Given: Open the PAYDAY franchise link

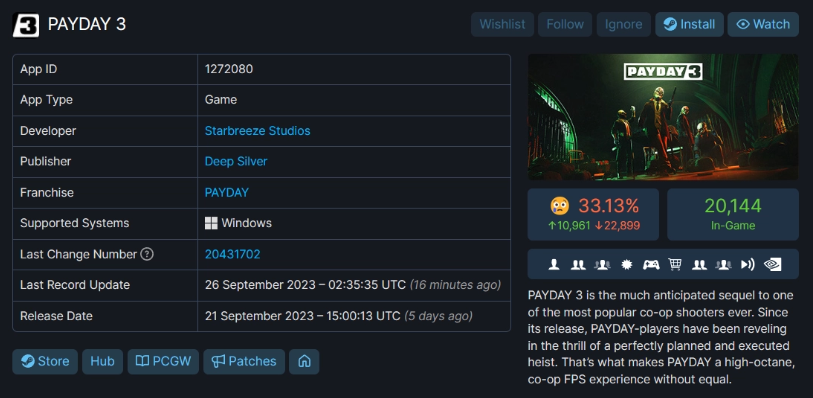Looking at the screenshot, I should click(227, 192).
